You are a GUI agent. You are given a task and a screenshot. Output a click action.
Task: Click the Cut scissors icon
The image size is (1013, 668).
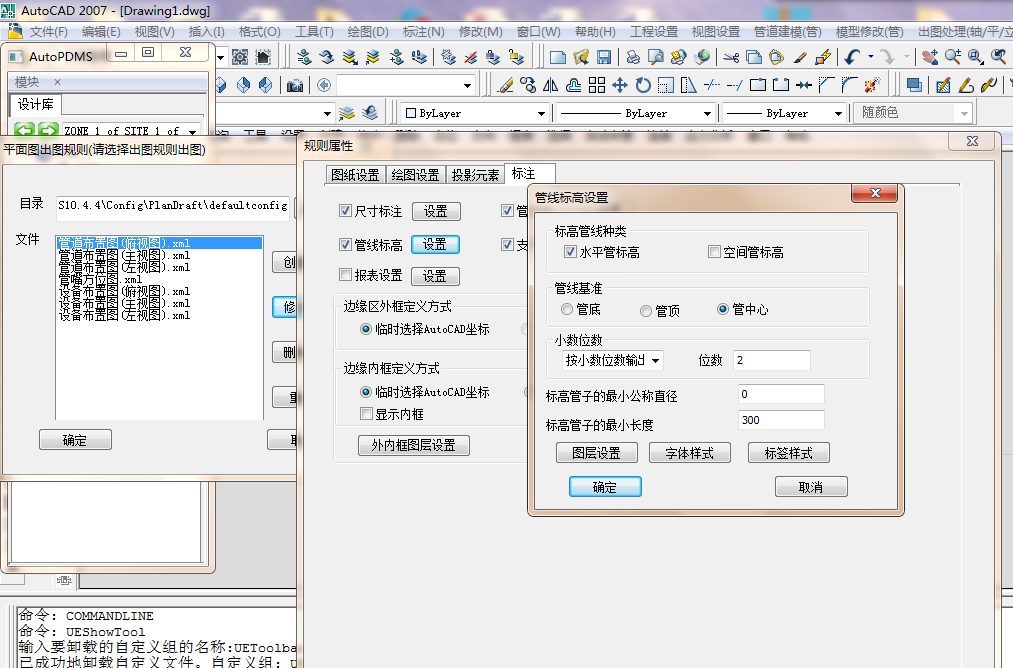731,57
